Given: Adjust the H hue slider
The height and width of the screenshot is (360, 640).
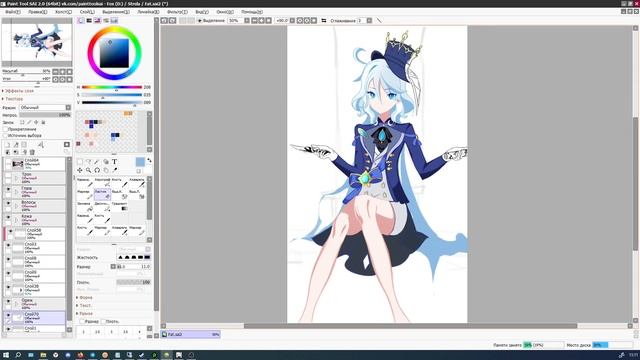Looking at the screenshot, I should (x=112, y=87).
